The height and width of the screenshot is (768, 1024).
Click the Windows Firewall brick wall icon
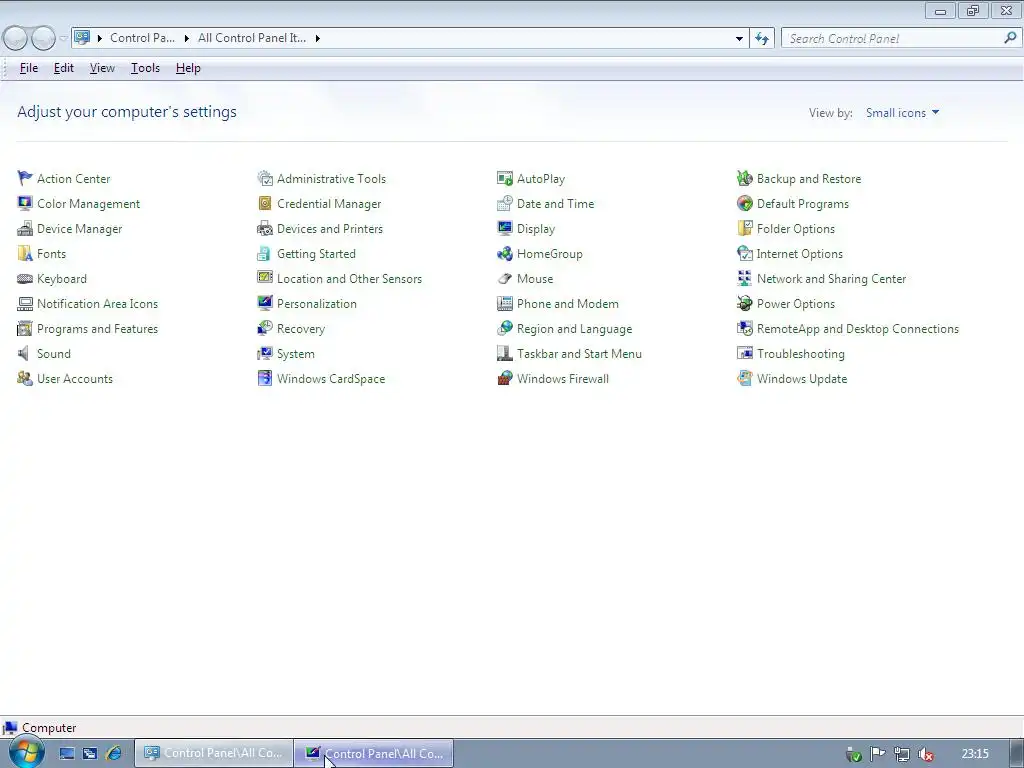(505, 378)
